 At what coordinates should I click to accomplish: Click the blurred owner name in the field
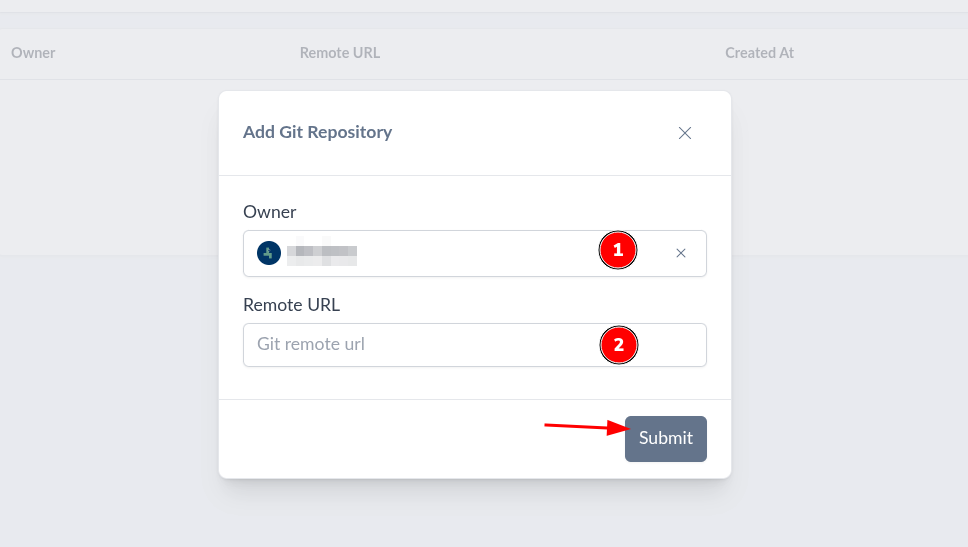point(322,254)
